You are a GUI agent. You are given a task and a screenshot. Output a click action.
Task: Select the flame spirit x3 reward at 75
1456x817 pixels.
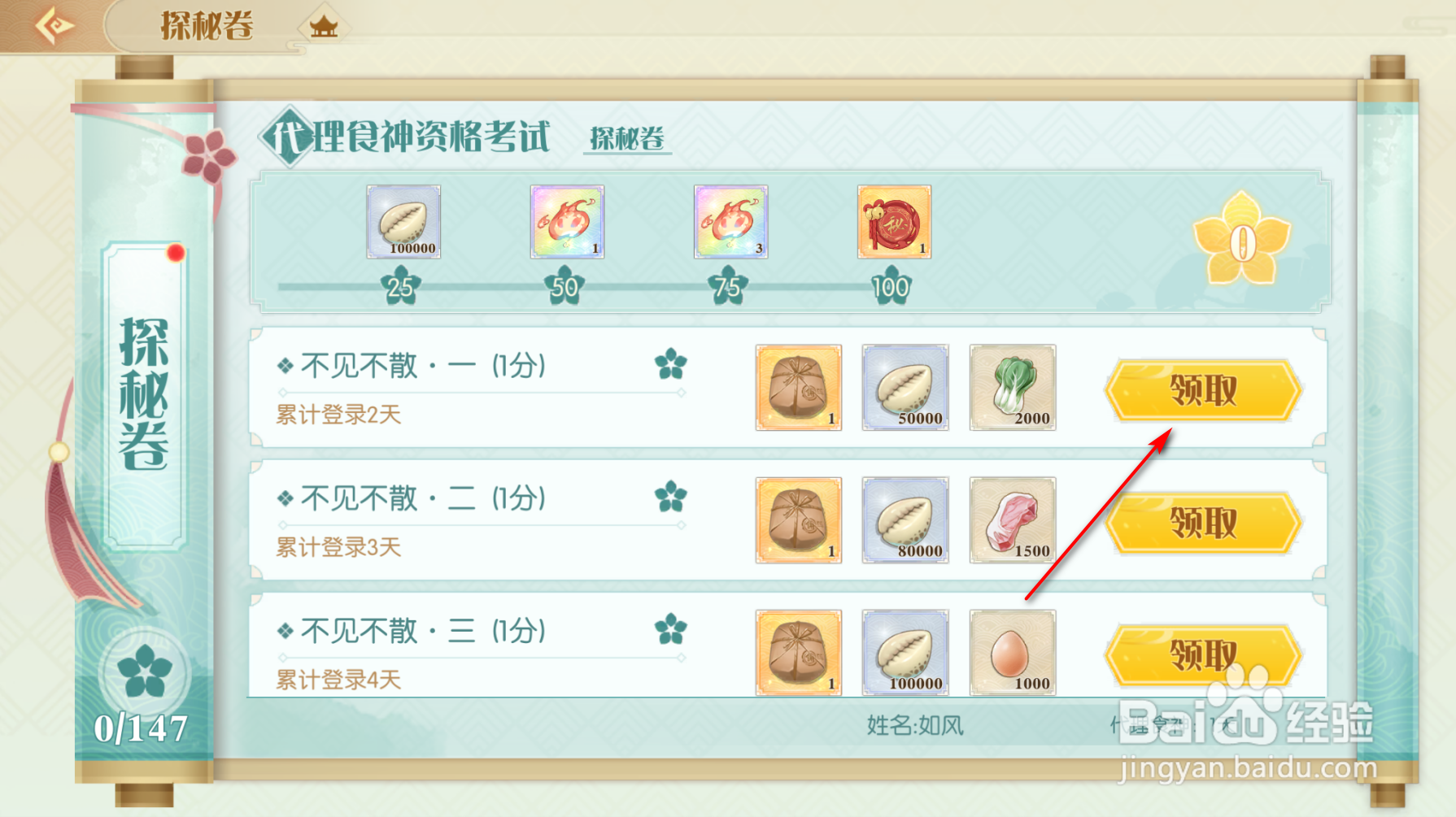pos(730,222)
